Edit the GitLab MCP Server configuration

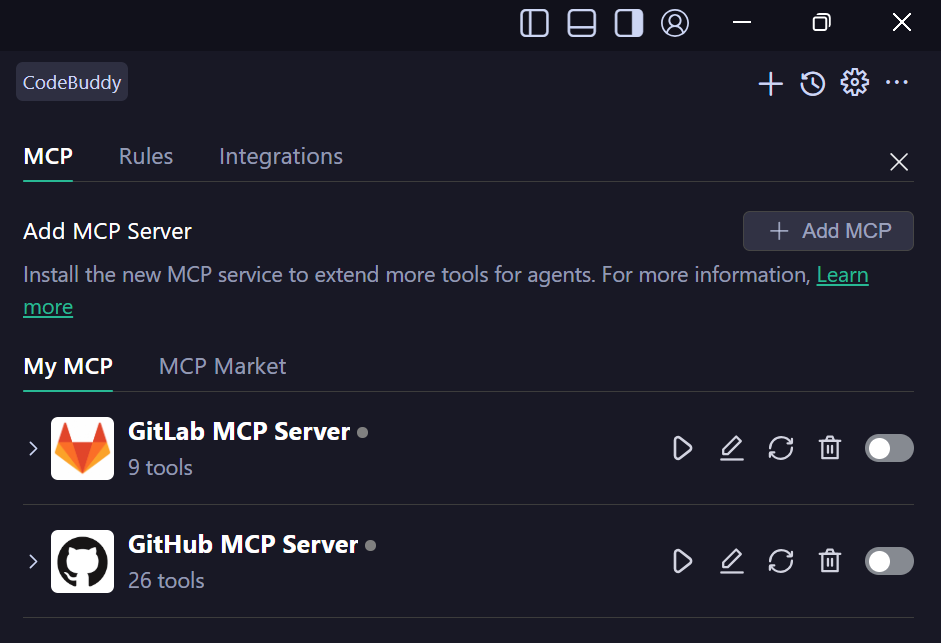click(x=732, y=448)
